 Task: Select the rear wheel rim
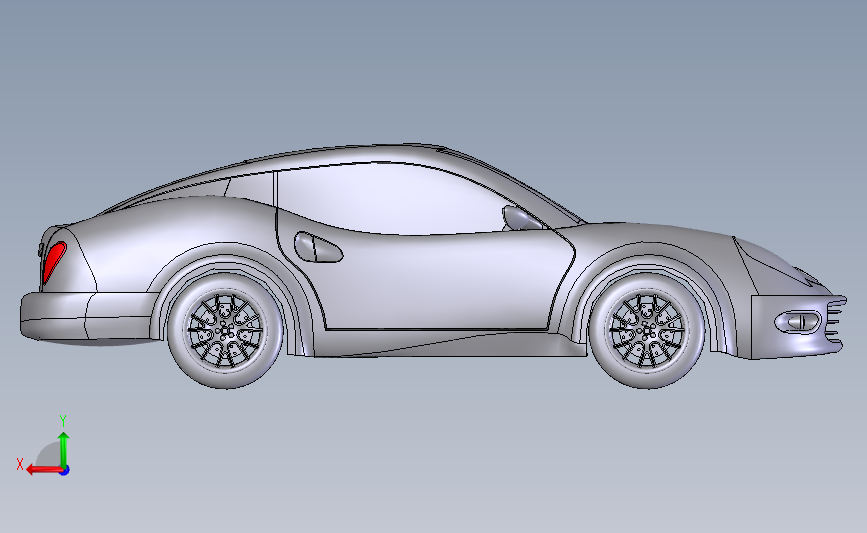[x=225, y=331]
